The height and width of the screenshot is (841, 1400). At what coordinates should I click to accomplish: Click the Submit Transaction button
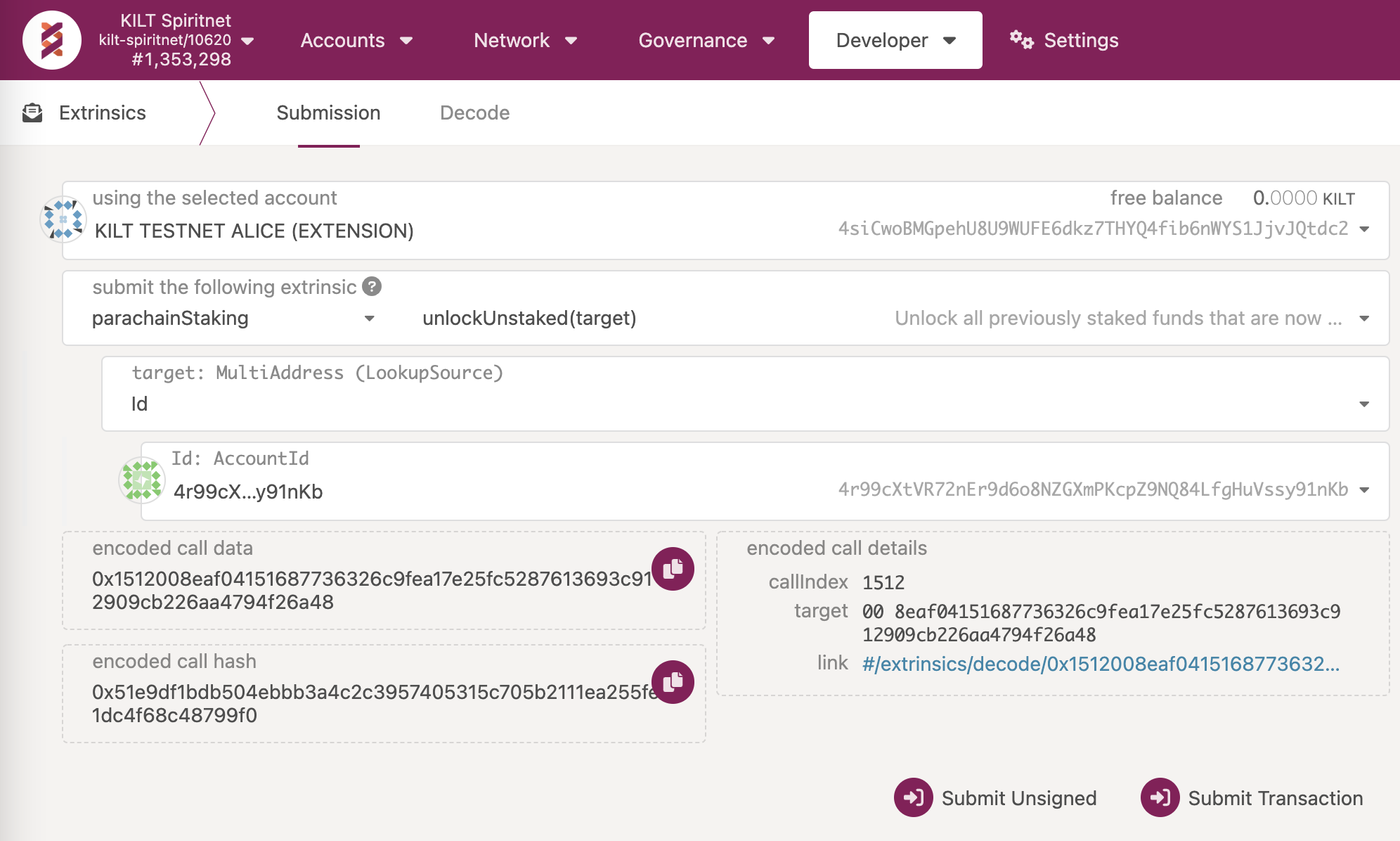point(1252,797)
